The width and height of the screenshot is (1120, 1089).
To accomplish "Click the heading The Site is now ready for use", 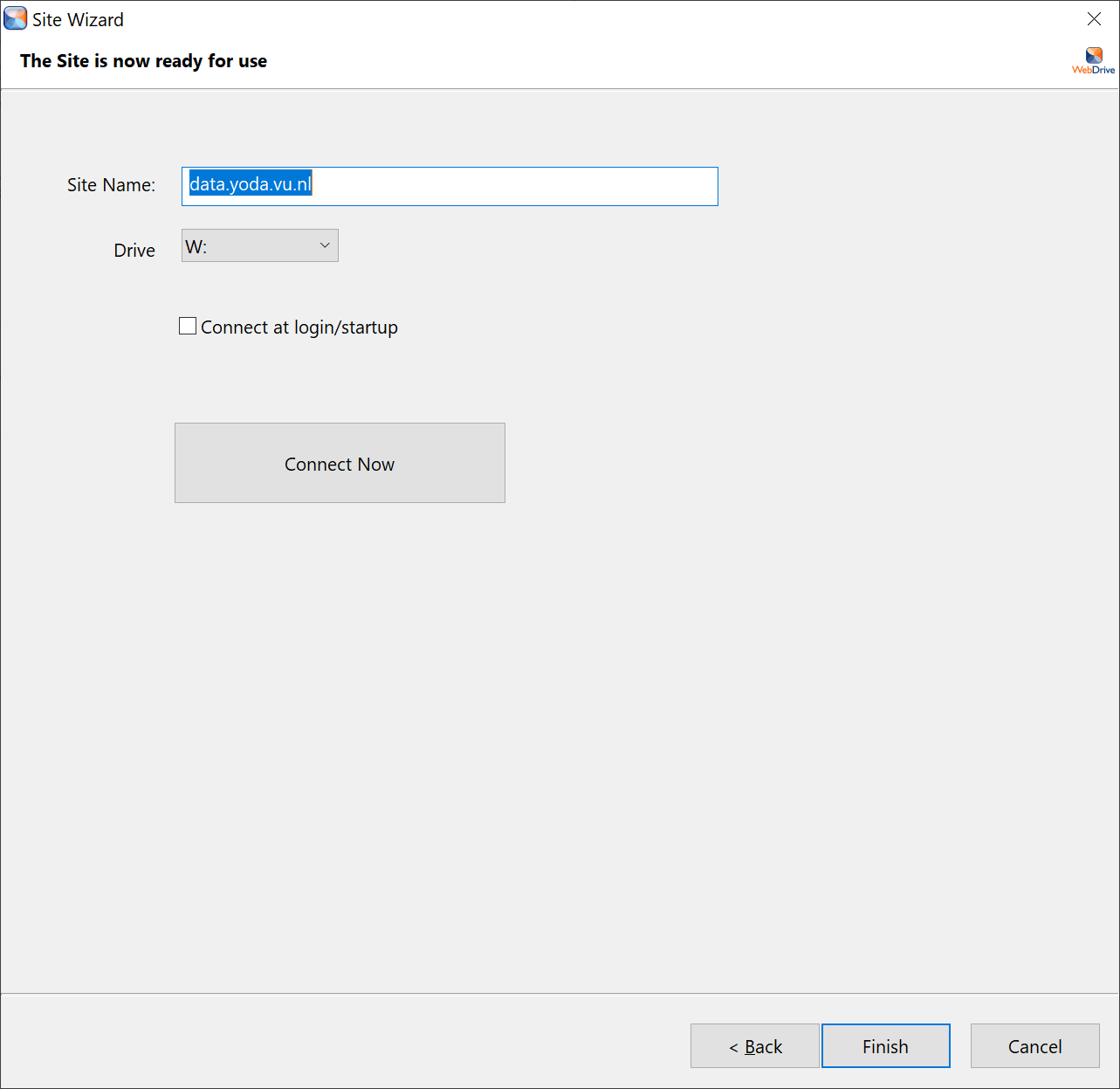I will pyautogui.click(x=143, y=61).
